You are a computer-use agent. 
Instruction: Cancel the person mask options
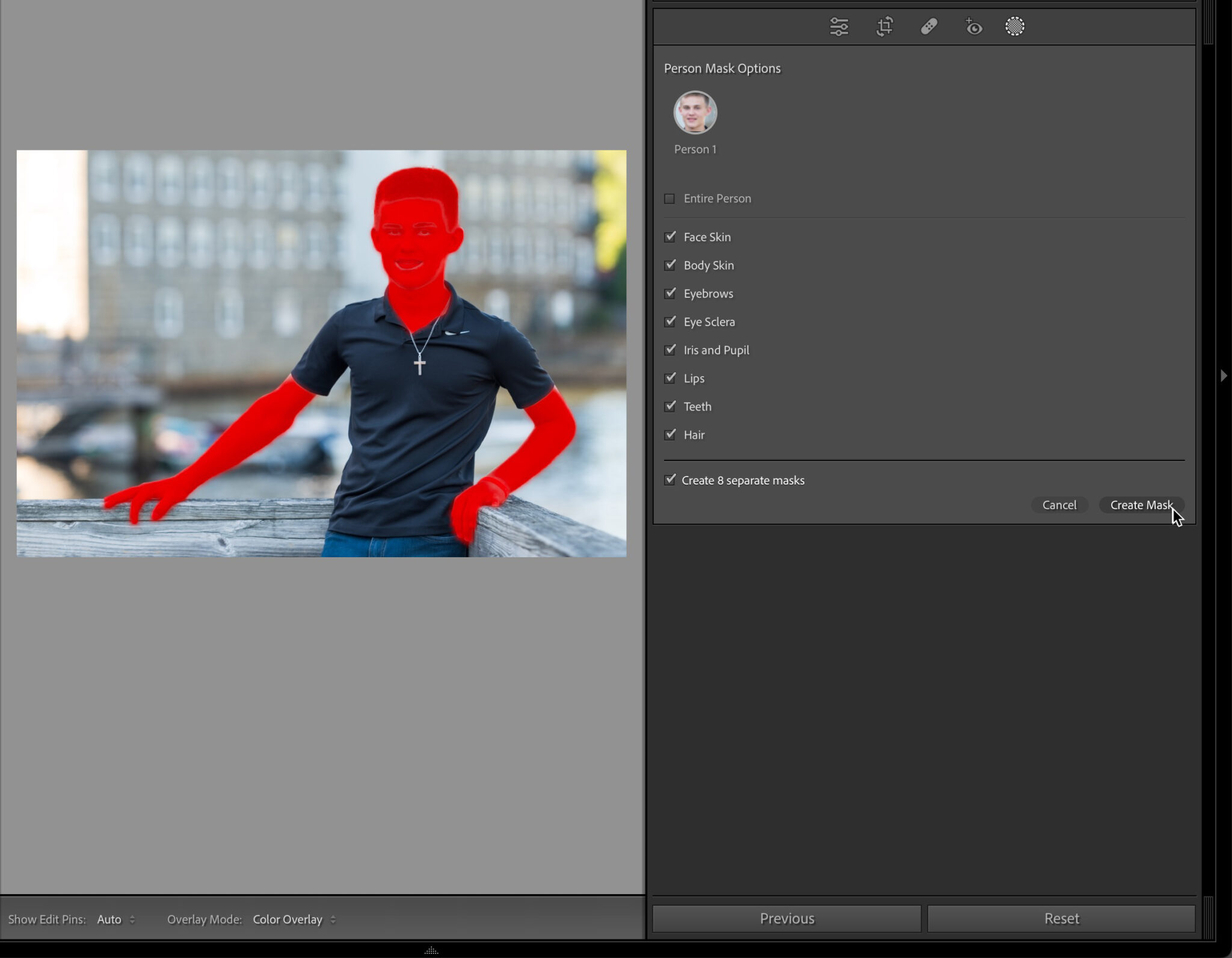pos(1059,505)
